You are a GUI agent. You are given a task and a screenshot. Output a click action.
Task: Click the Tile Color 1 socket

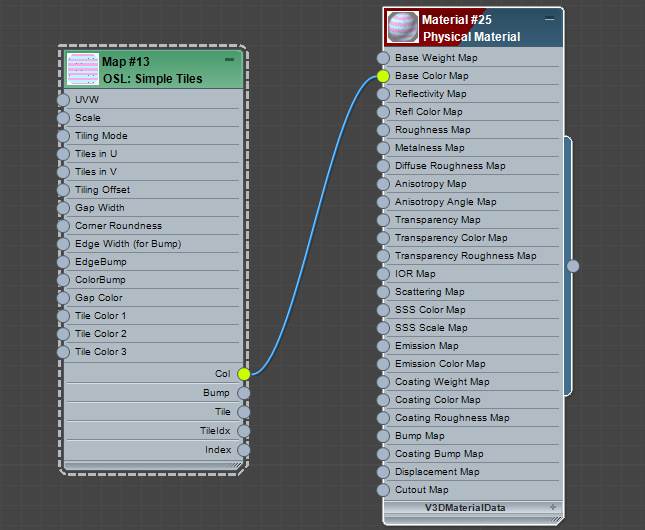point(63,316)
